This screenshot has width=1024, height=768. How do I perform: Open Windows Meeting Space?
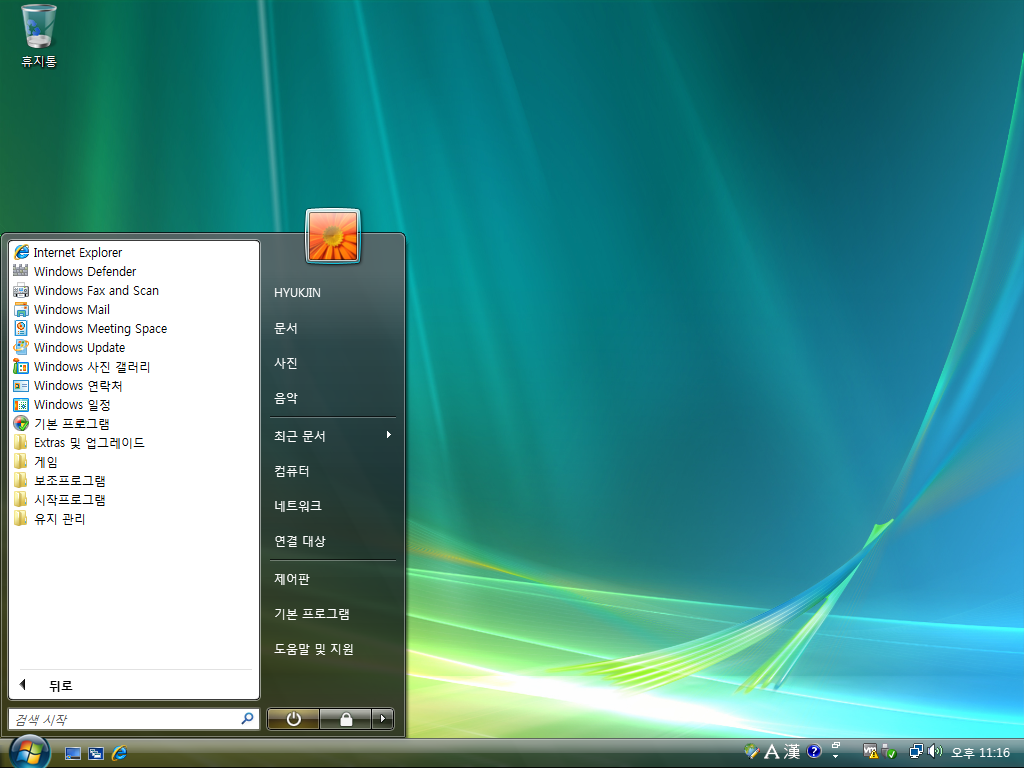point(134,328)
